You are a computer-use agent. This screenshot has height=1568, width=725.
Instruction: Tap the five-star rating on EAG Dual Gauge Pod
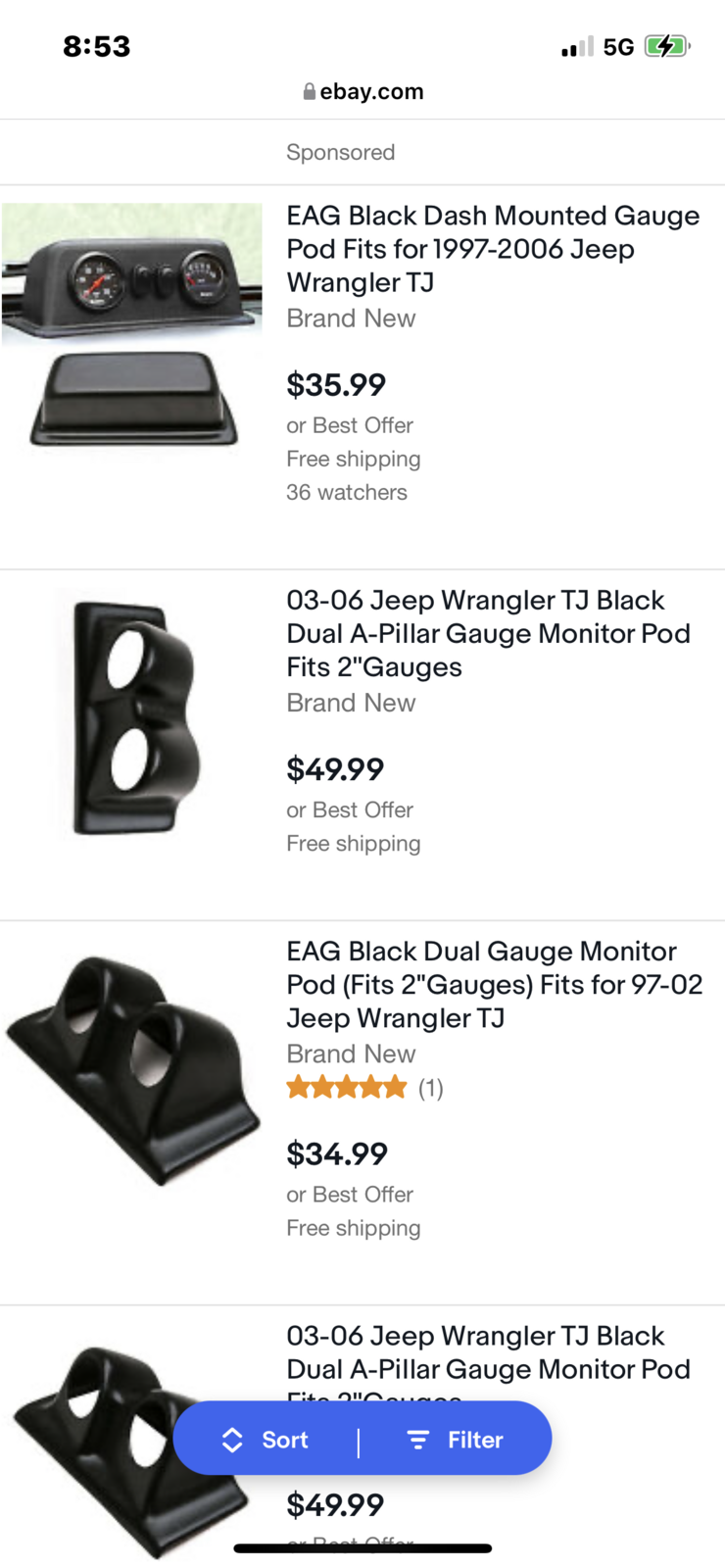tap(346, 1087)
